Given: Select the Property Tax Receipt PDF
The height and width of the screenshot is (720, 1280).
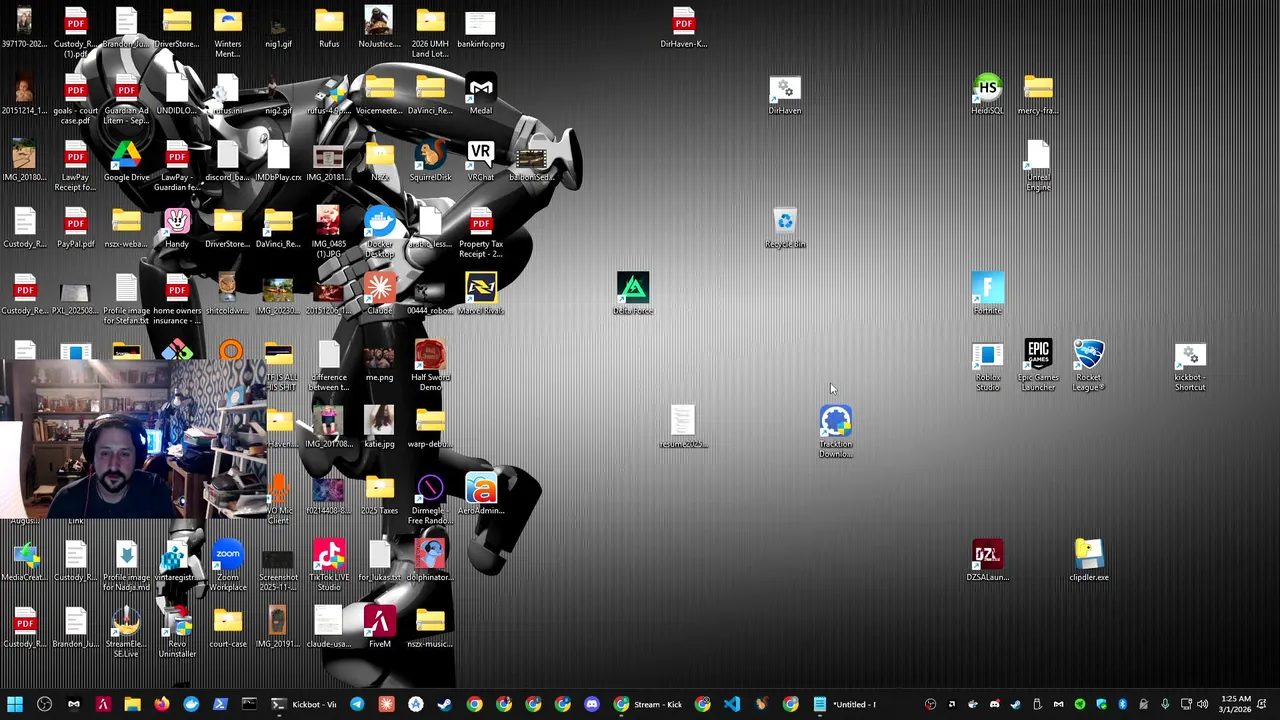Looking at the screenshot, I should coord(481,233).
